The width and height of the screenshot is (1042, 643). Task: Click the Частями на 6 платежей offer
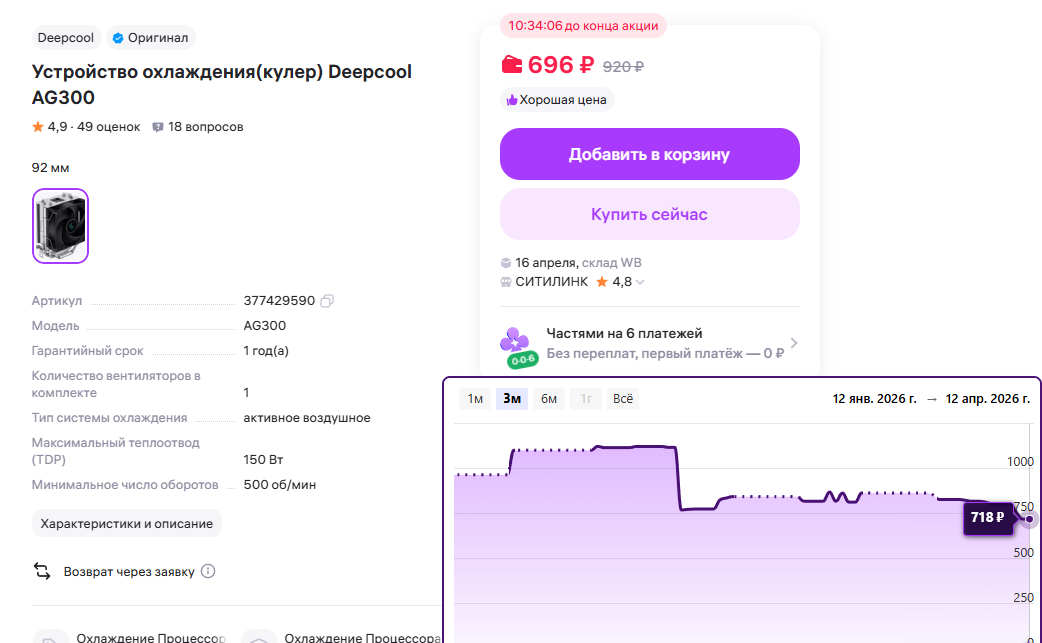649,343
